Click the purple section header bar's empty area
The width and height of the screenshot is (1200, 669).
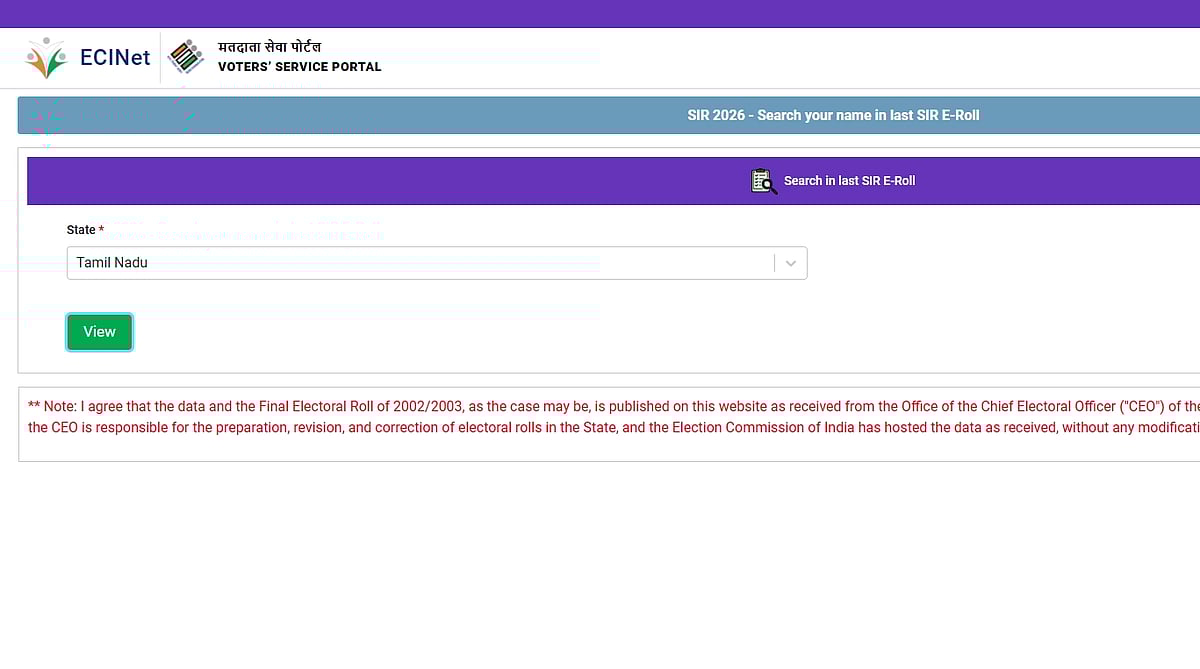tap(350, 181)
